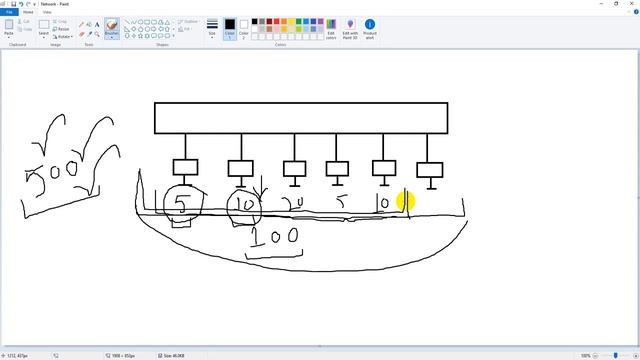
Task: Choose the Right triangle shape
Action: (x=126, y=29)
